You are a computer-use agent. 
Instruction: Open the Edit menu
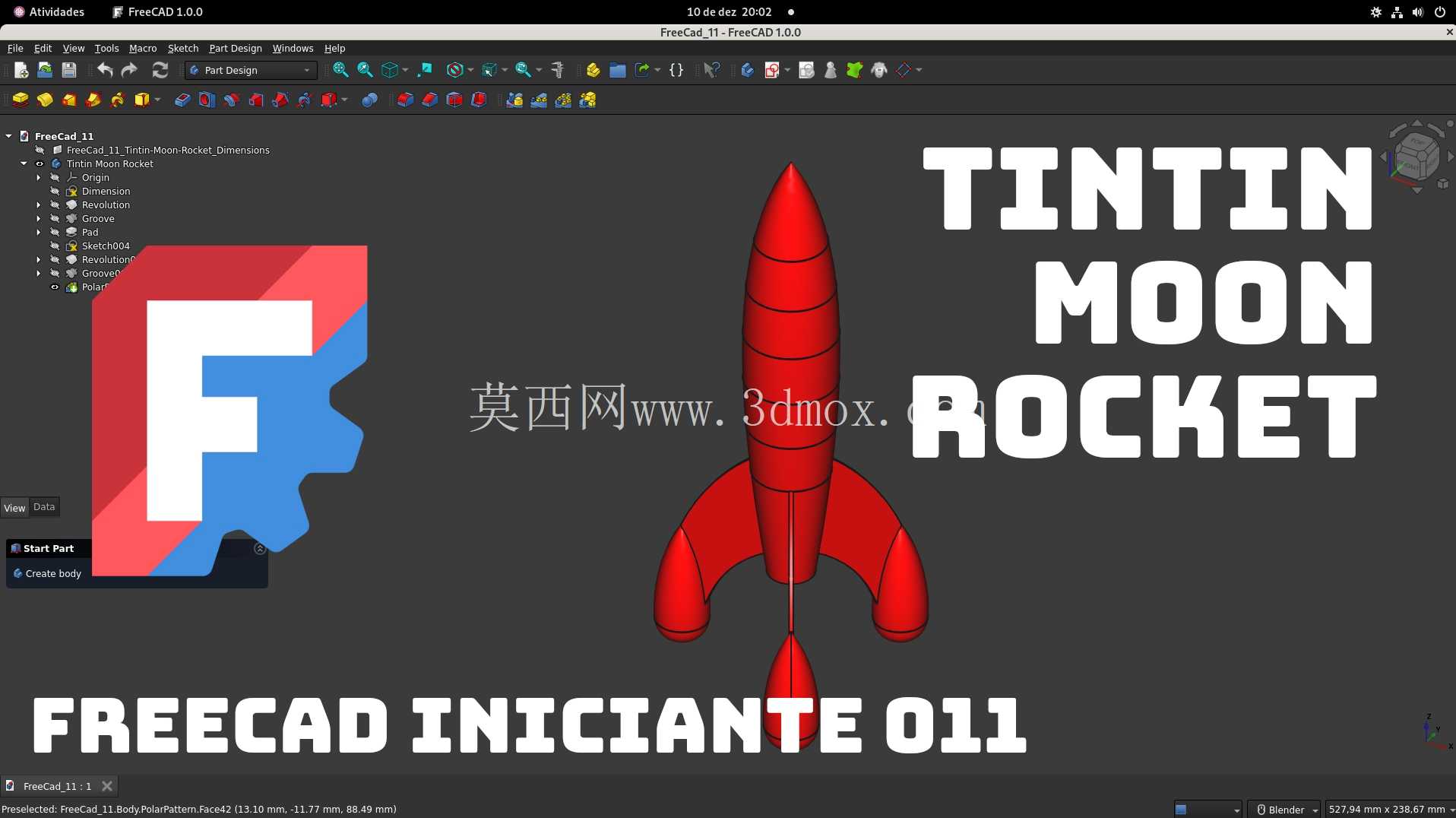click(43, 48)
